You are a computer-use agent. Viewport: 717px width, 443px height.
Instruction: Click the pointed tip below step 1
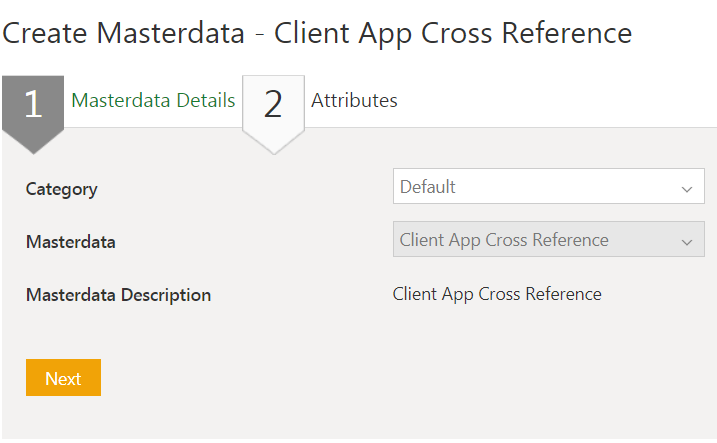pyautogui.click(x=33, y=144)
